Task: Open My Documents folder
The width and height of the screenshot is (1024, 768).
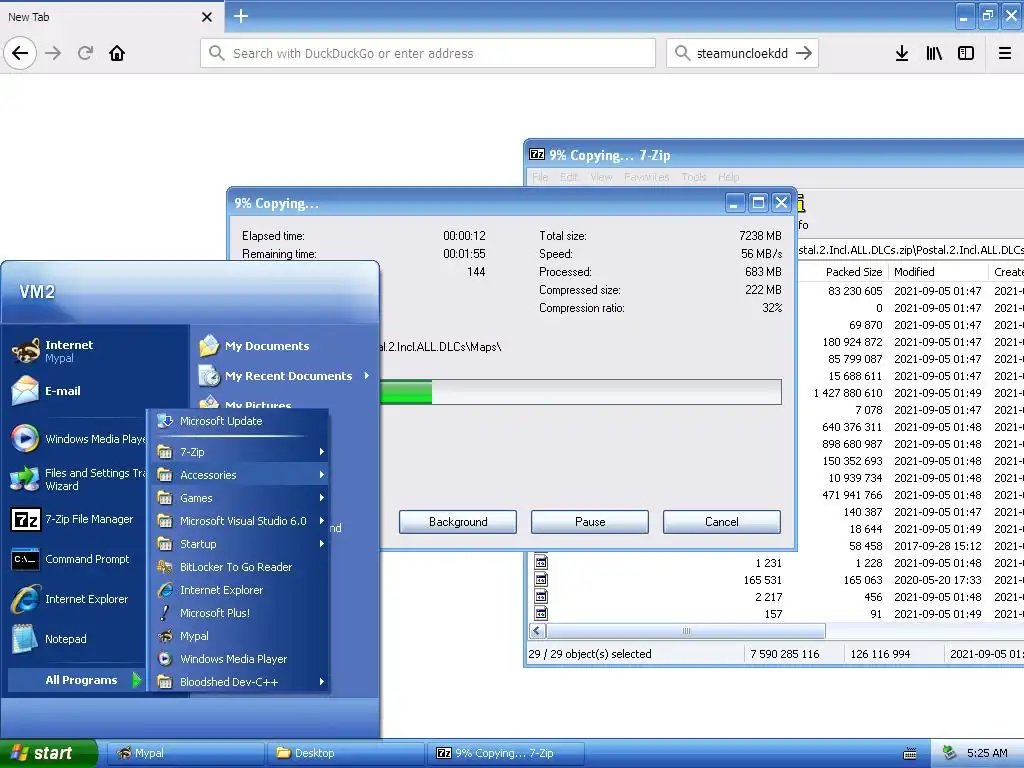Action: point(284,345)
